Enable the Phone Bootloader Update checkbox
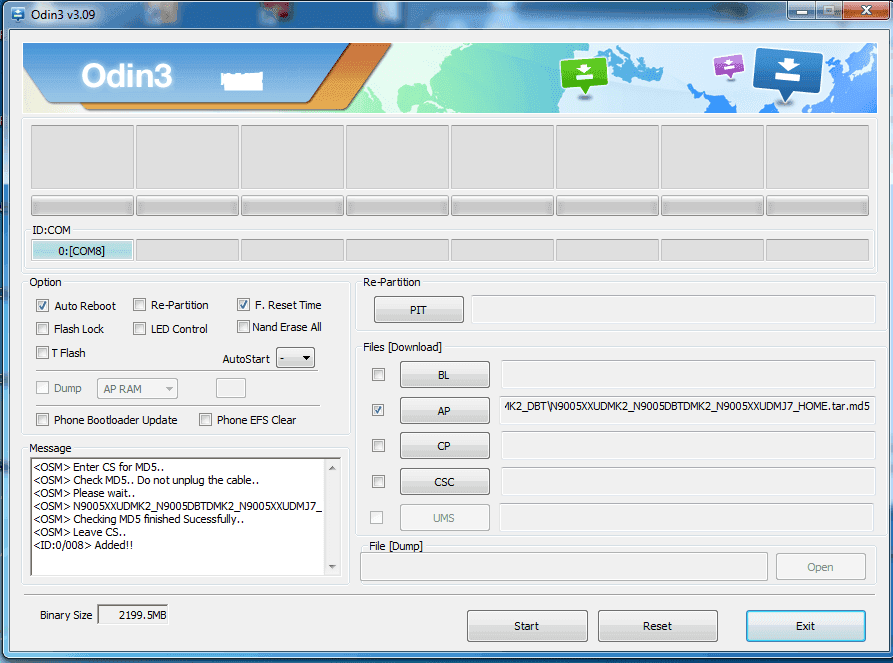 pos(42,420)
